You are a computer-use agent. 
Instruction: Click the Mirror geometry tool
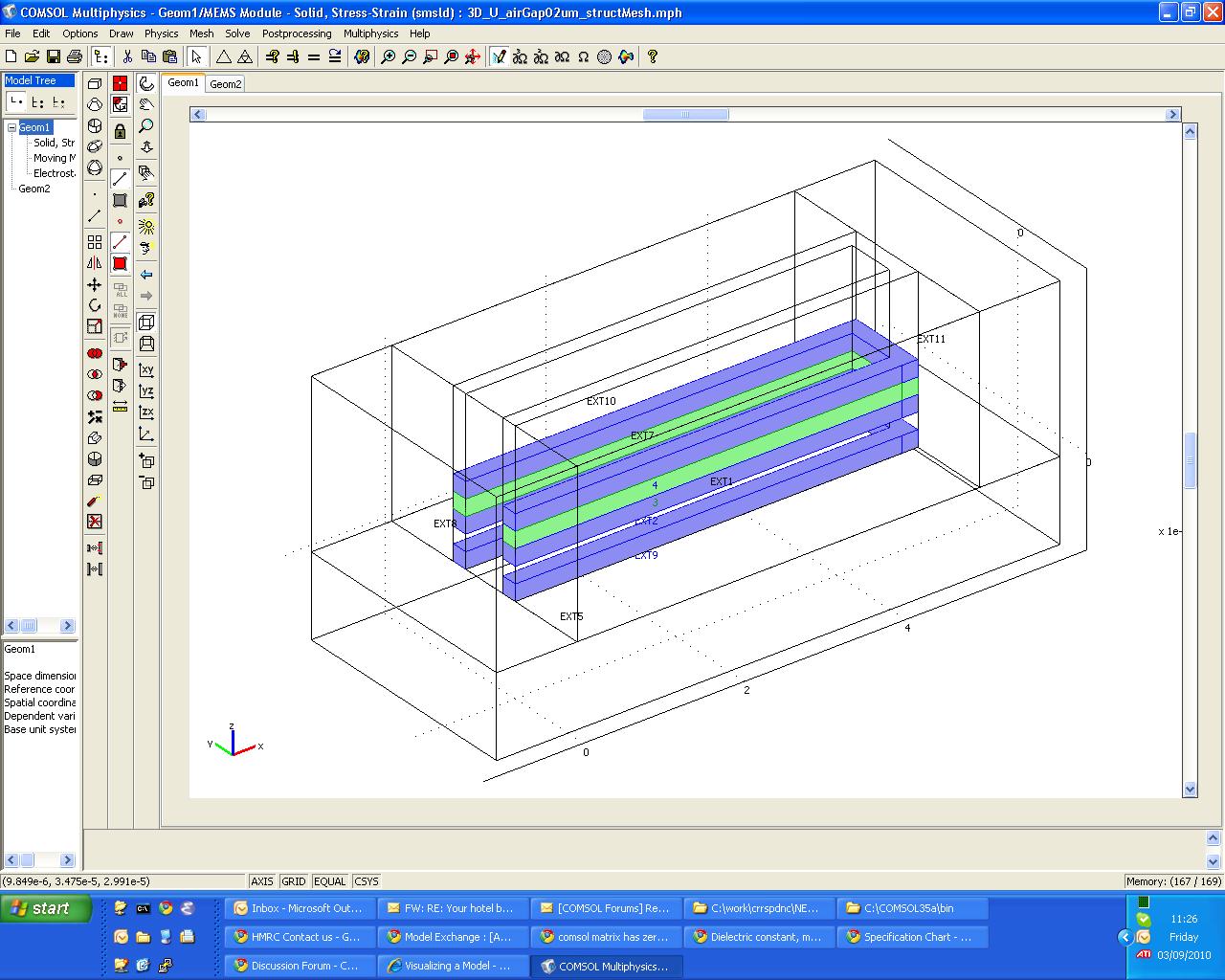point(95,263)
